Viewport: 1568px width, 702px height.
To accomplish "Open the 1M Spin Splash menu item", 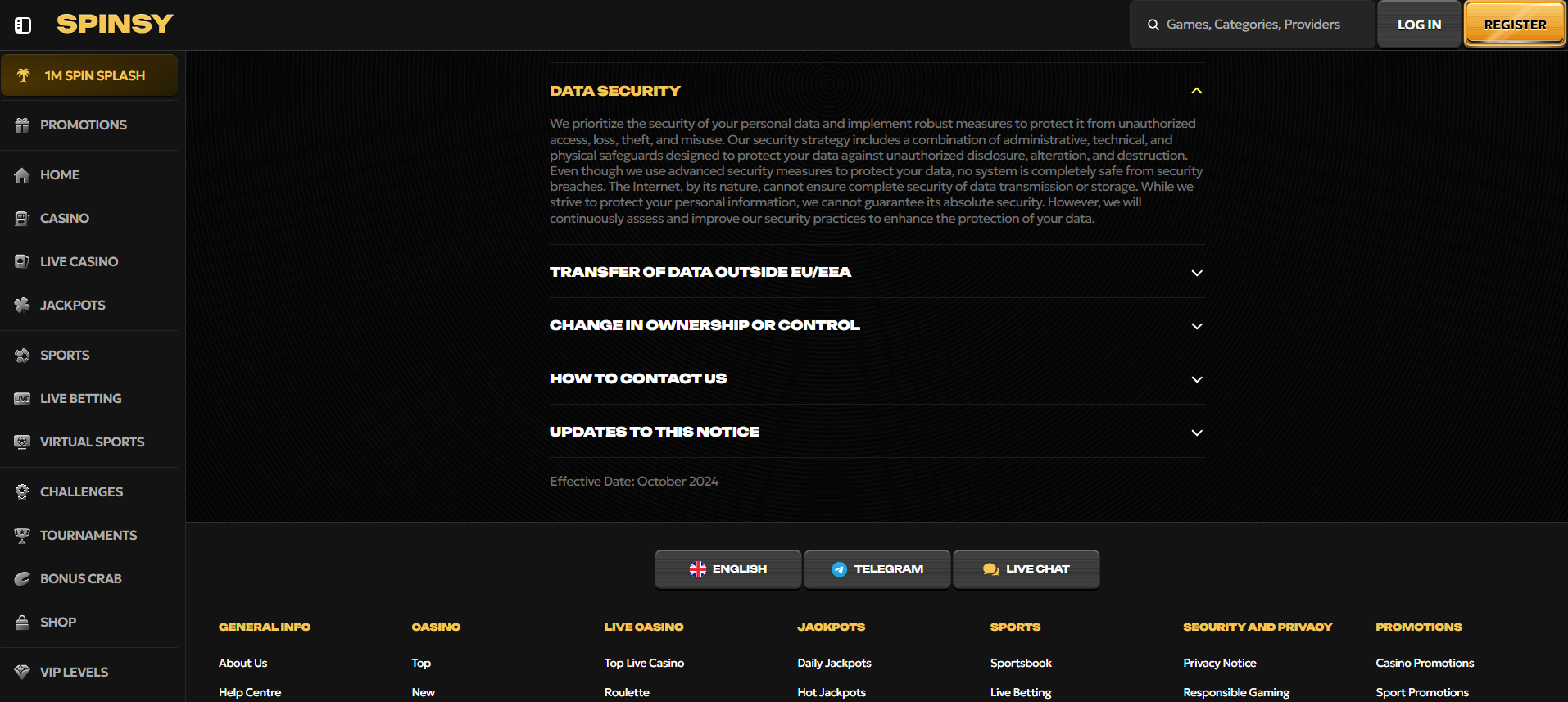I will 88,75.
